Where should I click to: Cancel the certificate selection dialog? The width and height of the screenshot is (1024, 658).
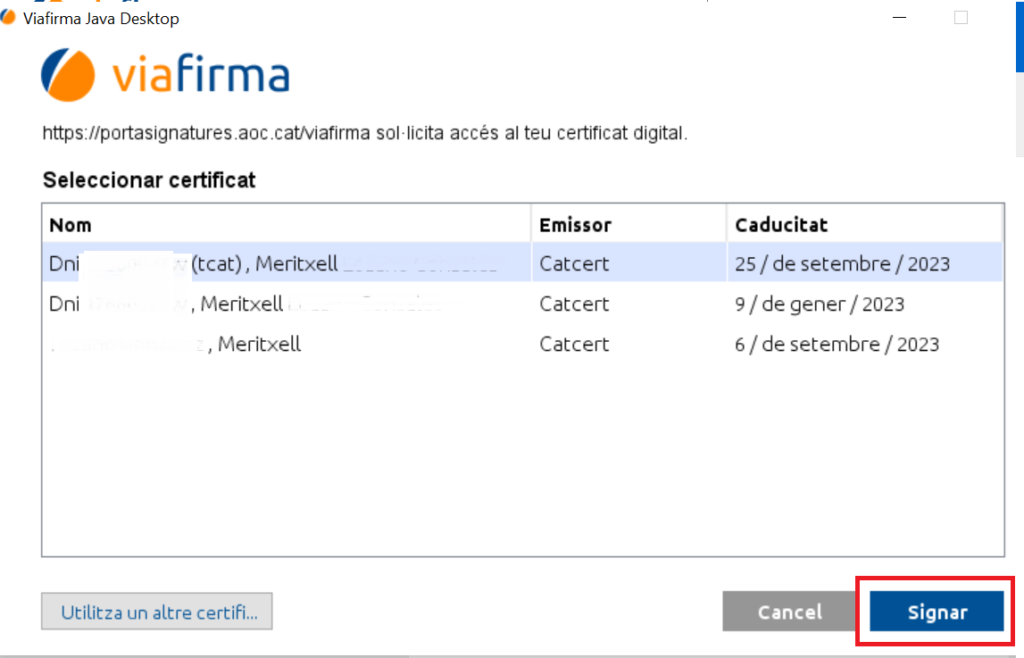[x=789, y=612]
